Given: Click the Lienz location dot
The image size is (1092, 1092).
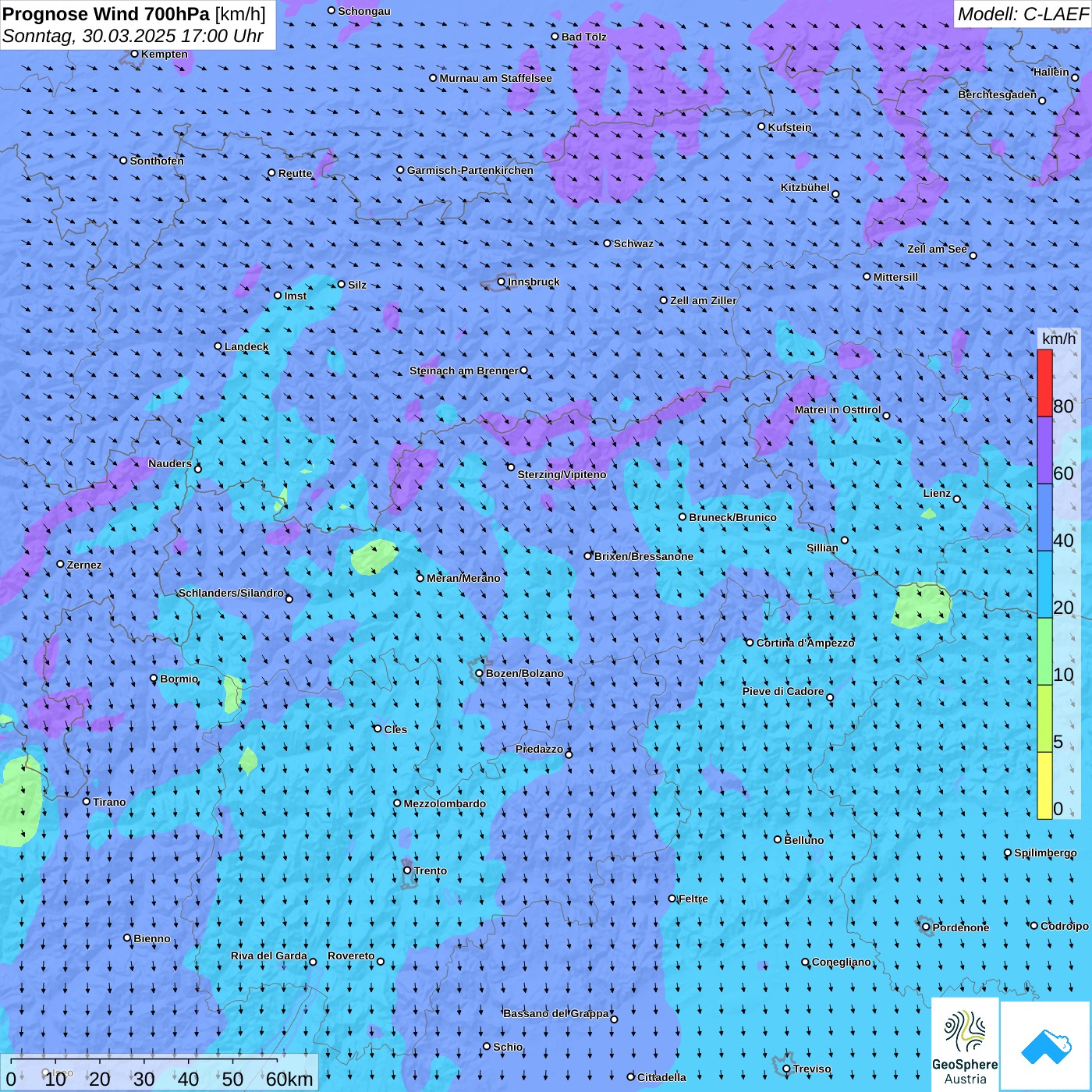Looking at the screenshot, I should click(x=957, y=499).
